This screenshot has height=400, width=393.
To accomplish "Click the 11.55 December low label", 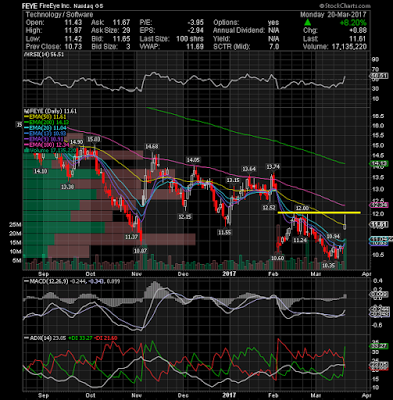I will coord(224,232).
